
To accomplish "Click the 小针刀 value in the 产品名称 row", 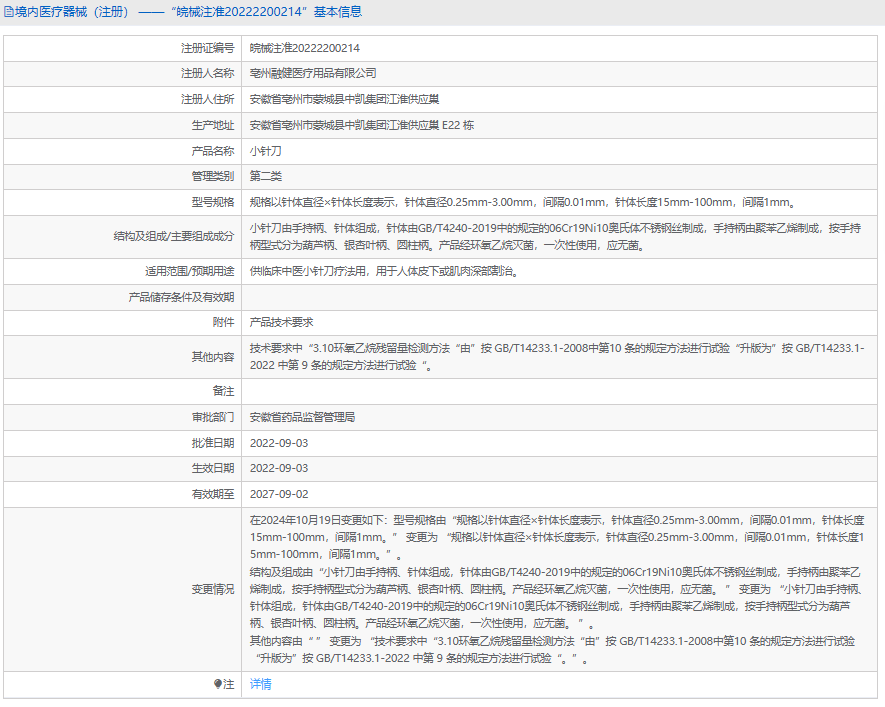I will [265, 151].
